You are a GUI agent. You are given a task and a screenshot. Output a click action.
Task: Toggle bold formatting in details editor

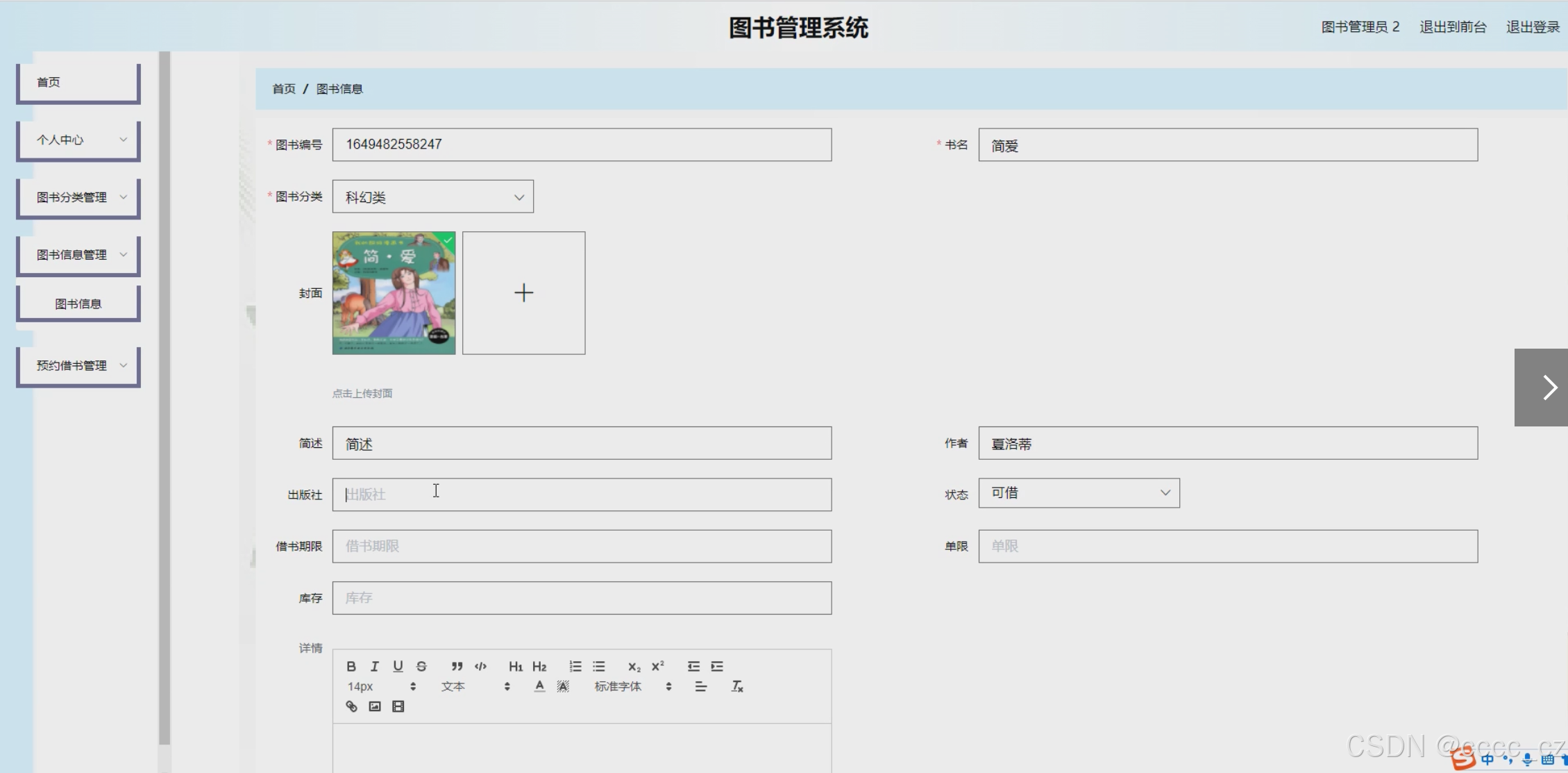(x=351, y=666)
